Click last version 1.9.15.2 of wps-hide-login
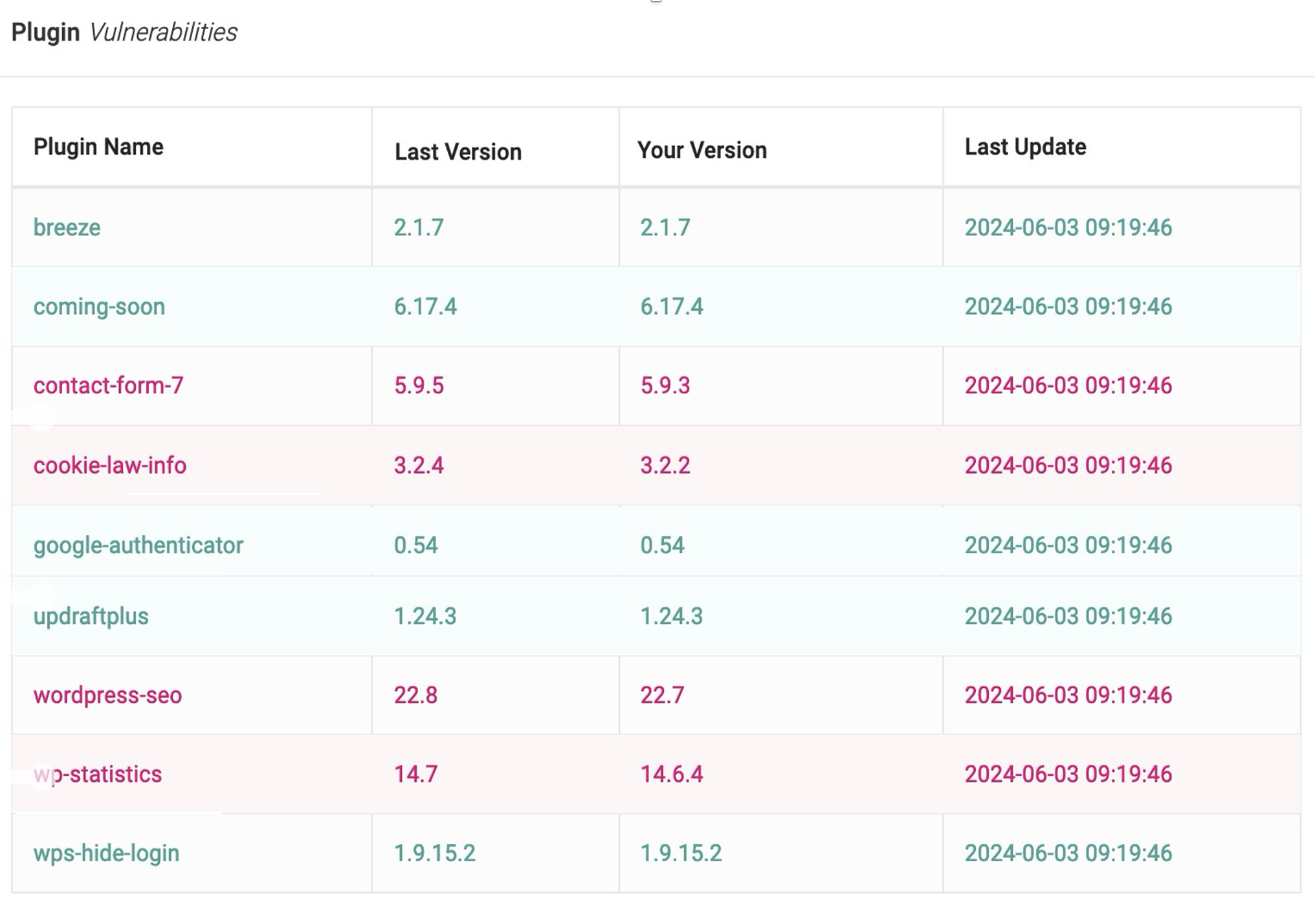This screenshot has width=1315, height=924. click(x=435, y=853)
